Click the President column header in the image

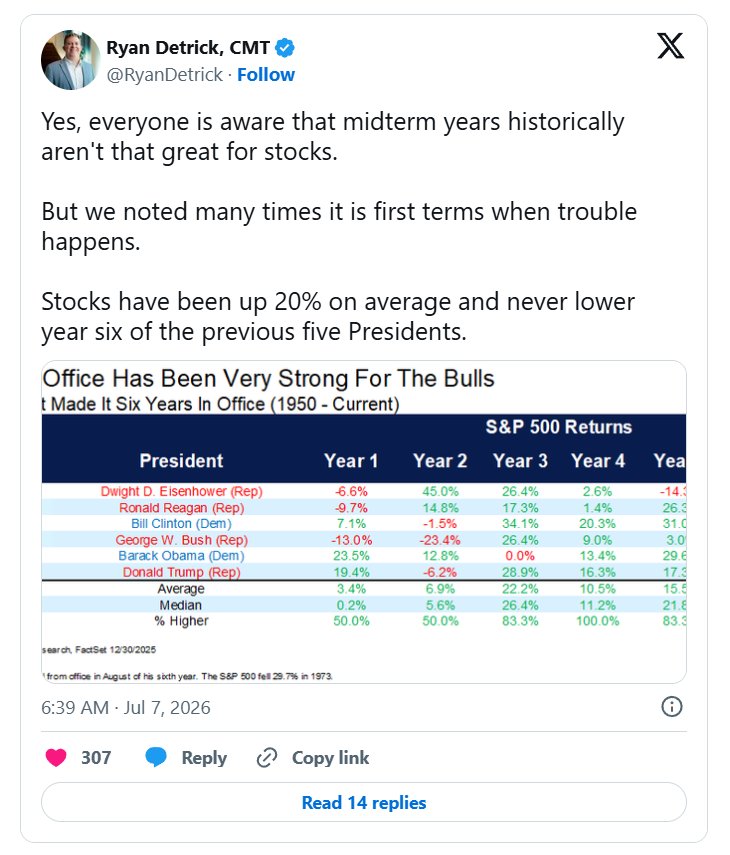pyautogui.click(x=181, y=461)
